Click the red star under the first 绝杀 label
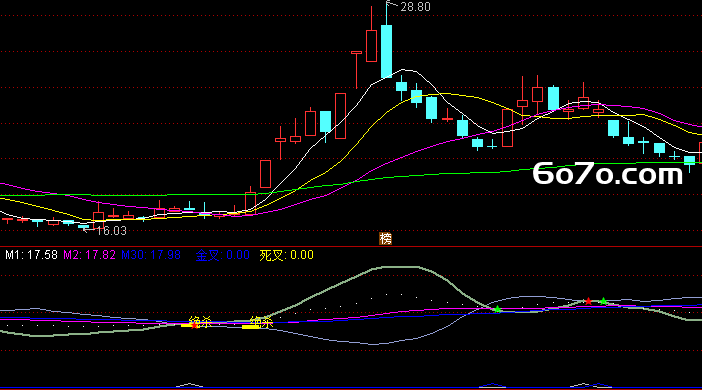Image resolution: width=702 pixels, height=390 pixels. (x=194, y=326)
